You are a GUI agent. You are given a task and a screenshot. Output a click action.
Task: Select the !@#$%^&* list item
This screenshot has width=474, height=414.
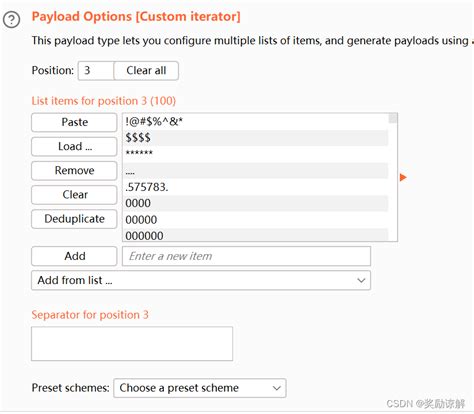pos(255,122)
